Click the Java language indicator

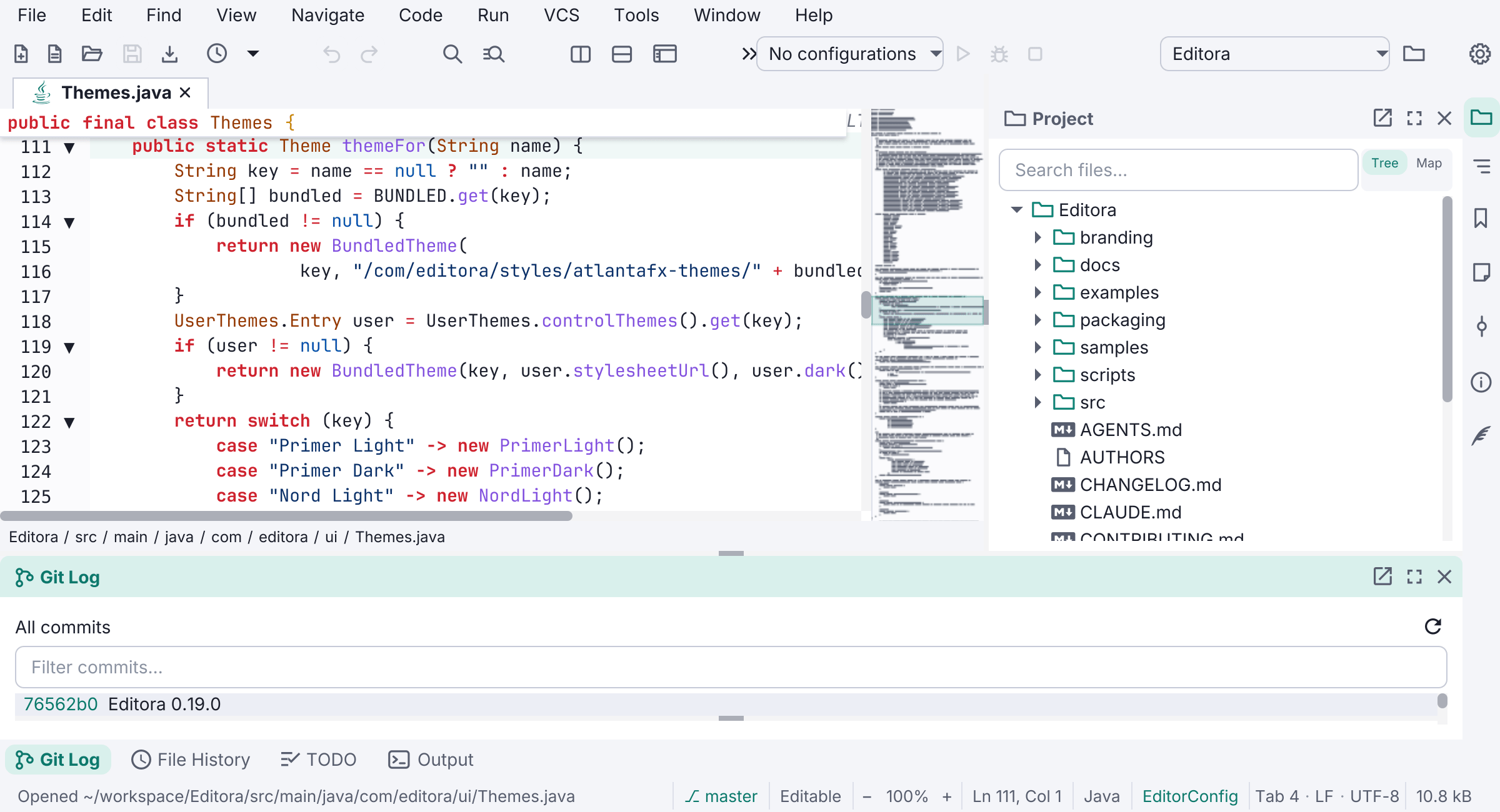1101,796
